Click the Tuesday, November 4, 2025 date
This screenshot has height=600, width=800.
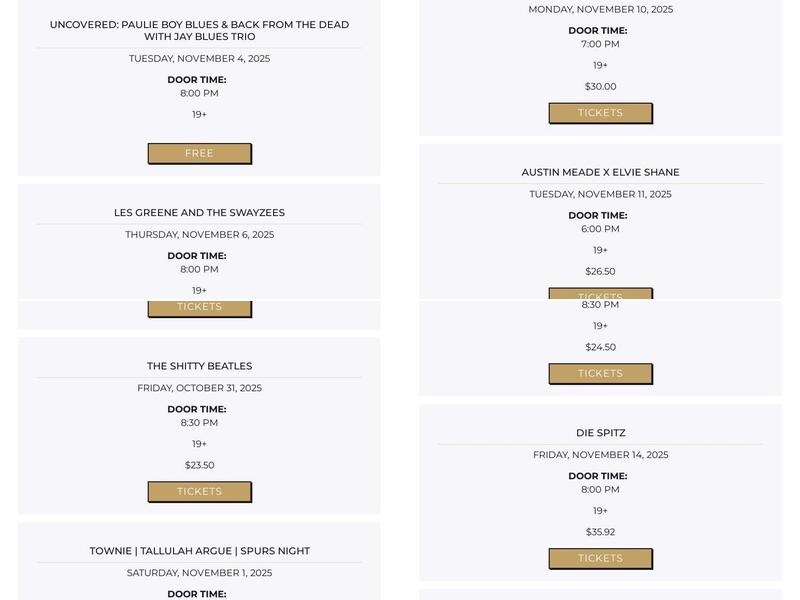(199, 58)
